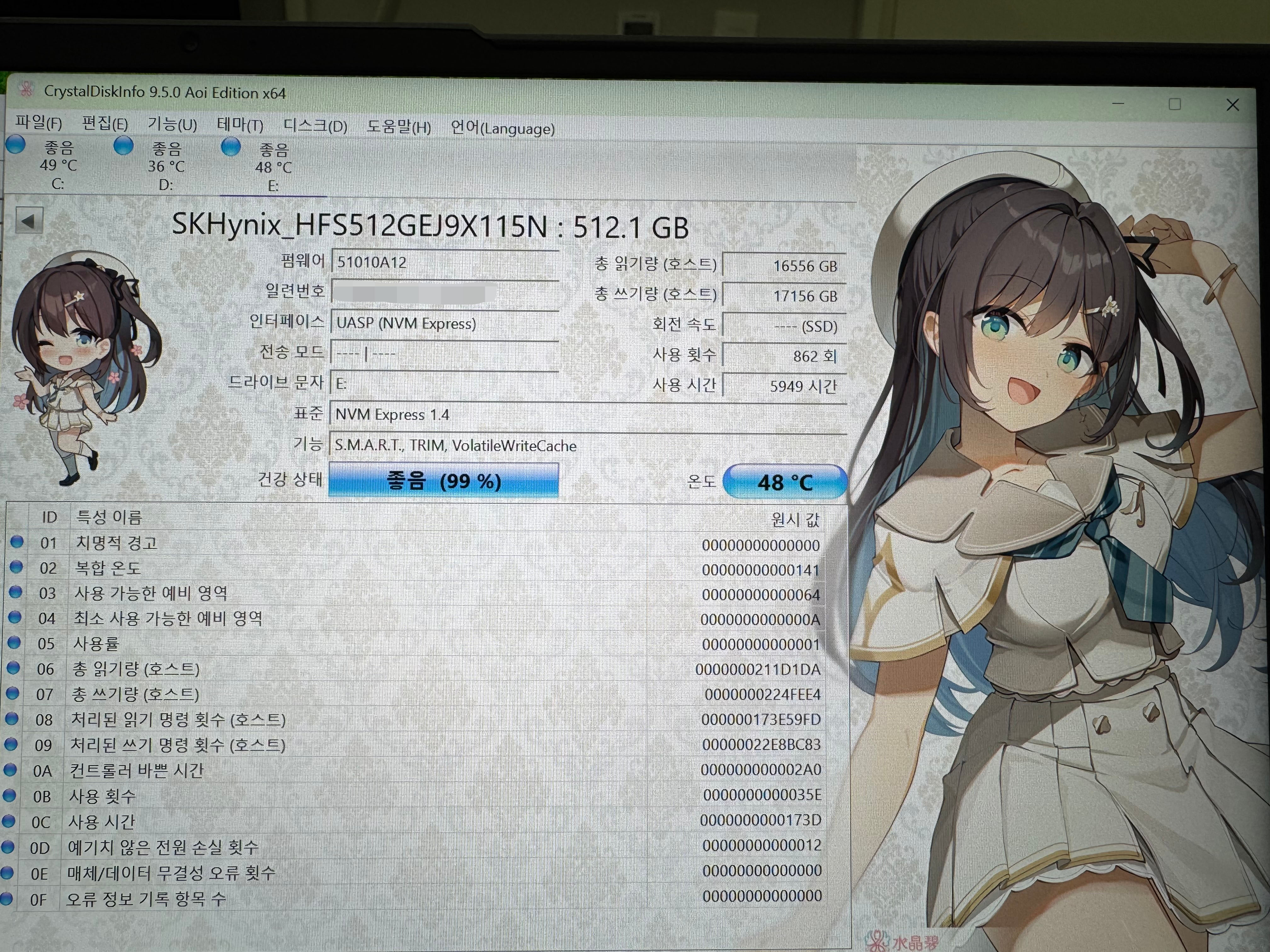Select row 0A 컨트롤러 바쁜 시간
This screenshot has width=1270, height=952.
coord(425,770)
